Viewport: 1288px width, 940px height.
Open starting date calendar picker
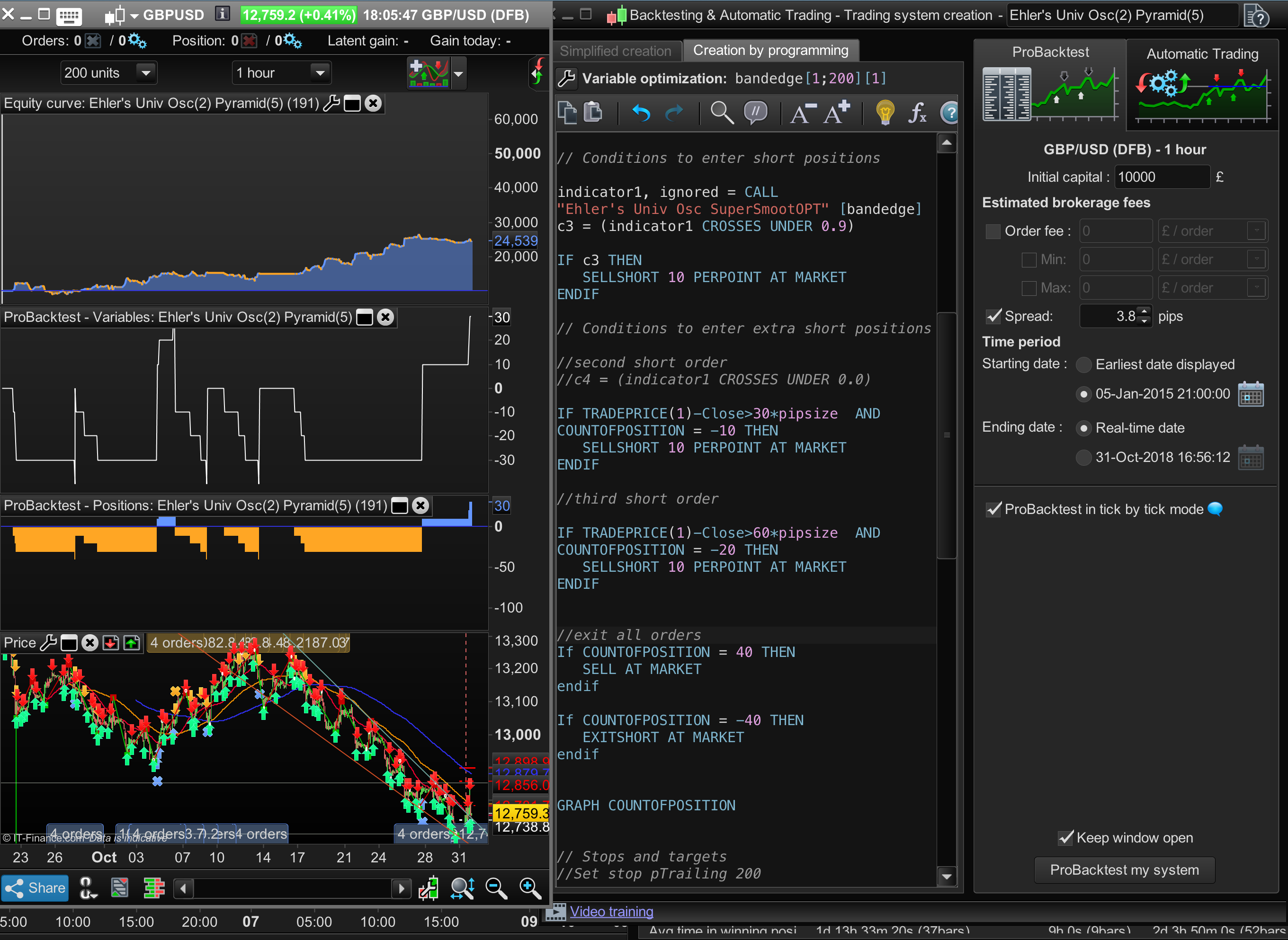click(1251, 395)
